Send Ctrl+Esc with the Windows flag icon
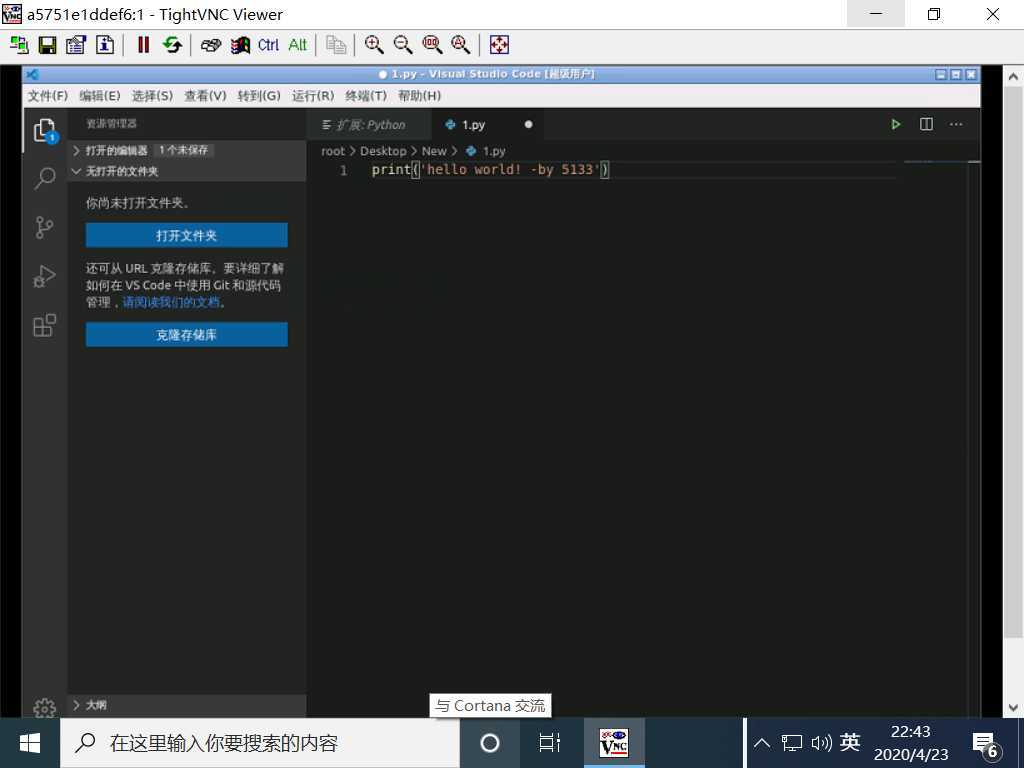The width and height of the screenshot is (1024, 768). (240, 45)
